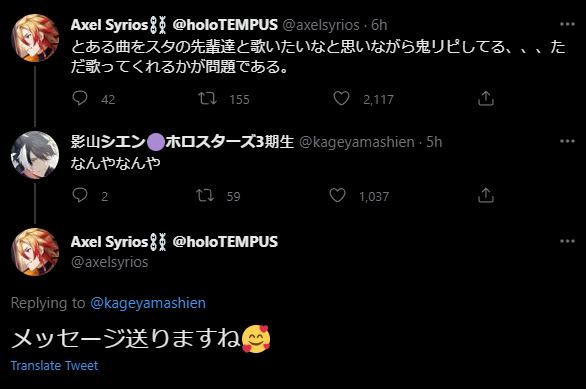Click the 6h timestamp on the top tweet
586x389 pixels.
point(379,25)
